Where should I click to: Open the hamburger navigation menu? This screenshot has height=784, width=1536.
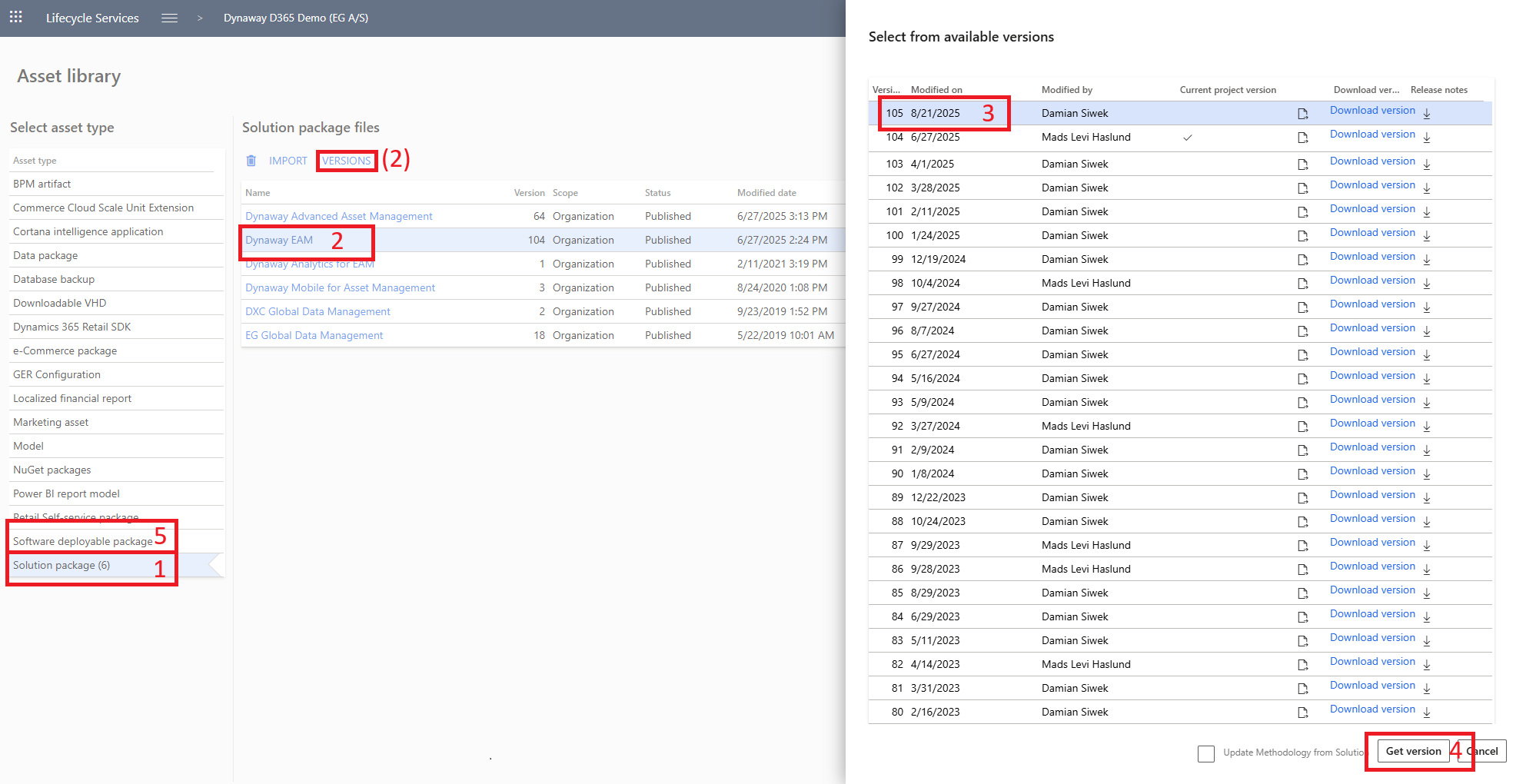tap(169, 18)
